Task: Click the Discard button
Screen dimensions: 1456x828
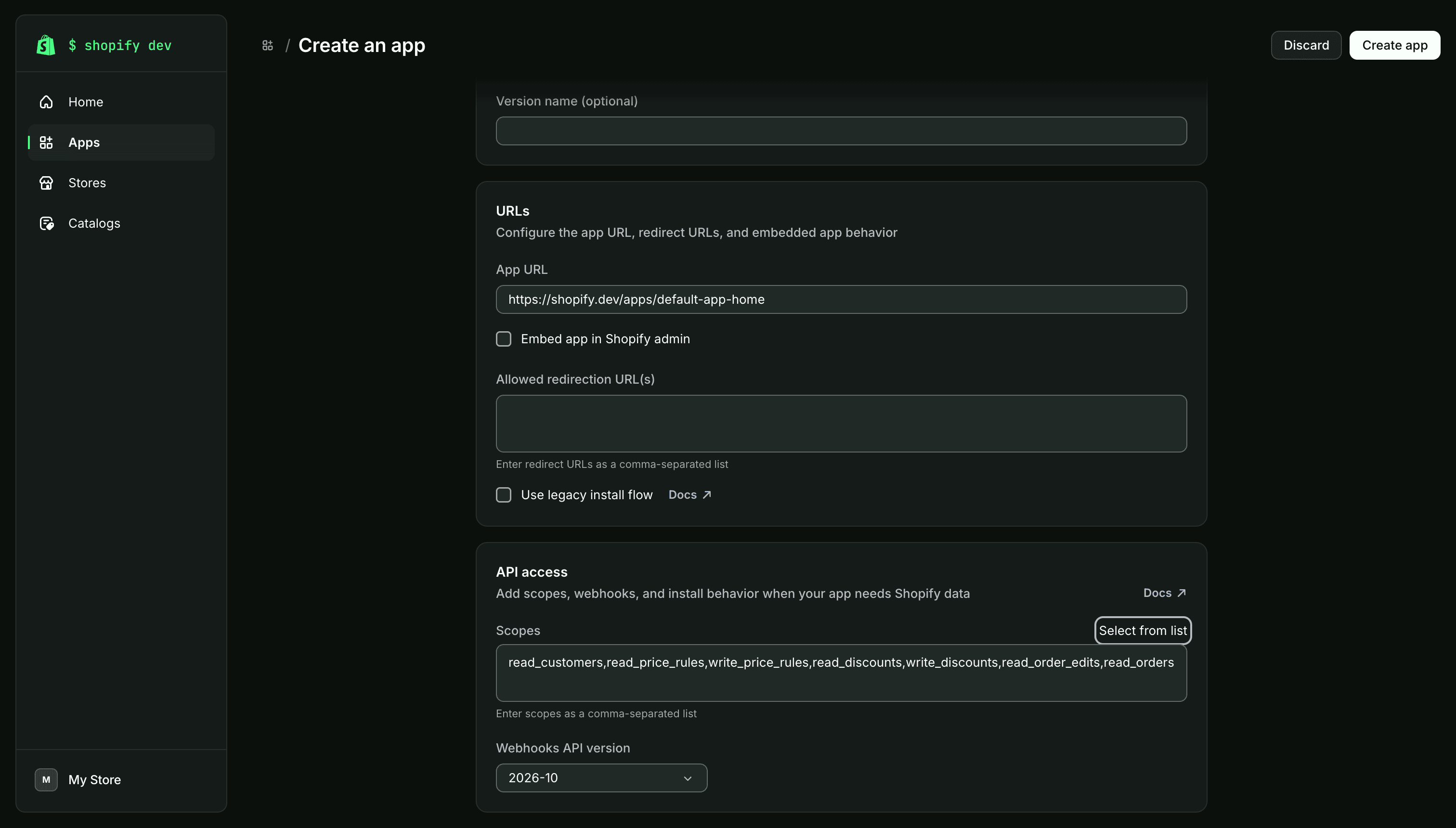Action: pyautogui.click(x=1306, y=45)
